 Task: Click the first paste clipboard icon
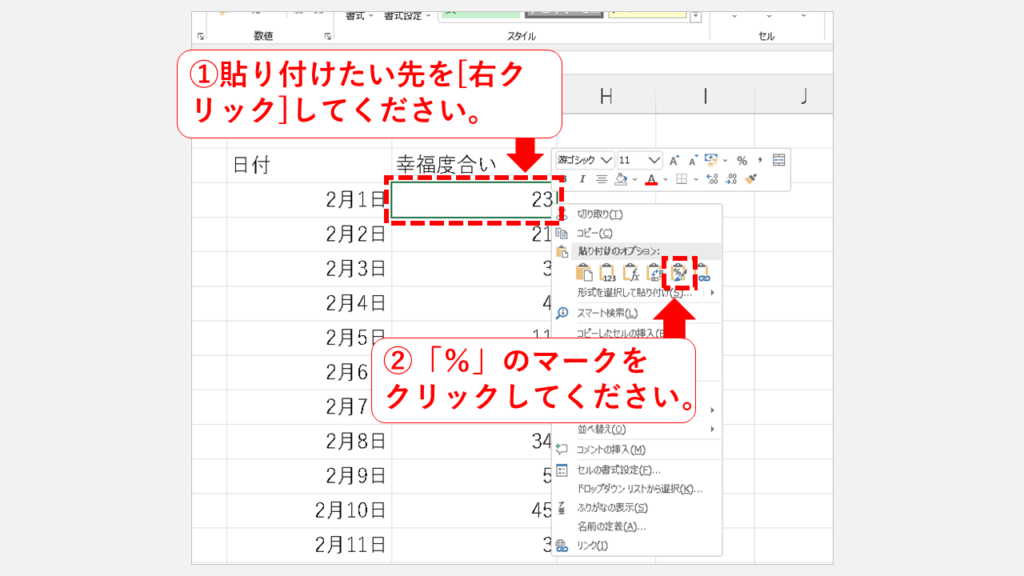585,272
